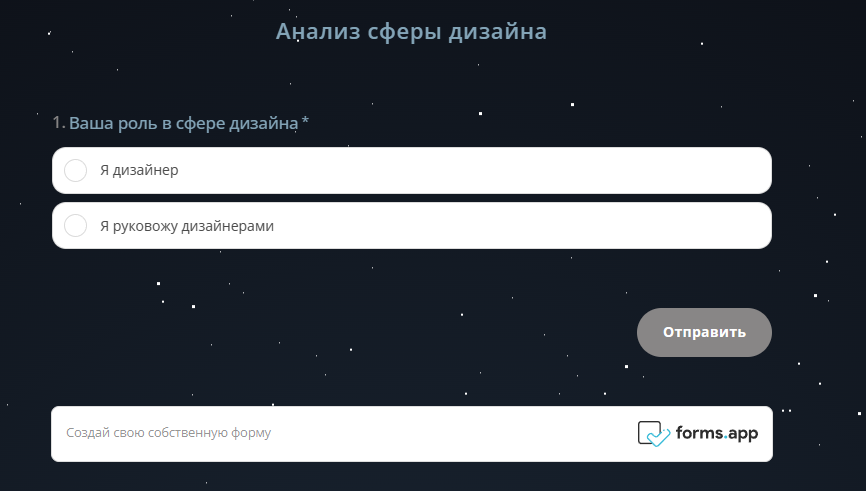Select the "Я руковожу дизайнерами" radio circle
The image size is (866, 491).
tap(75, 226)
